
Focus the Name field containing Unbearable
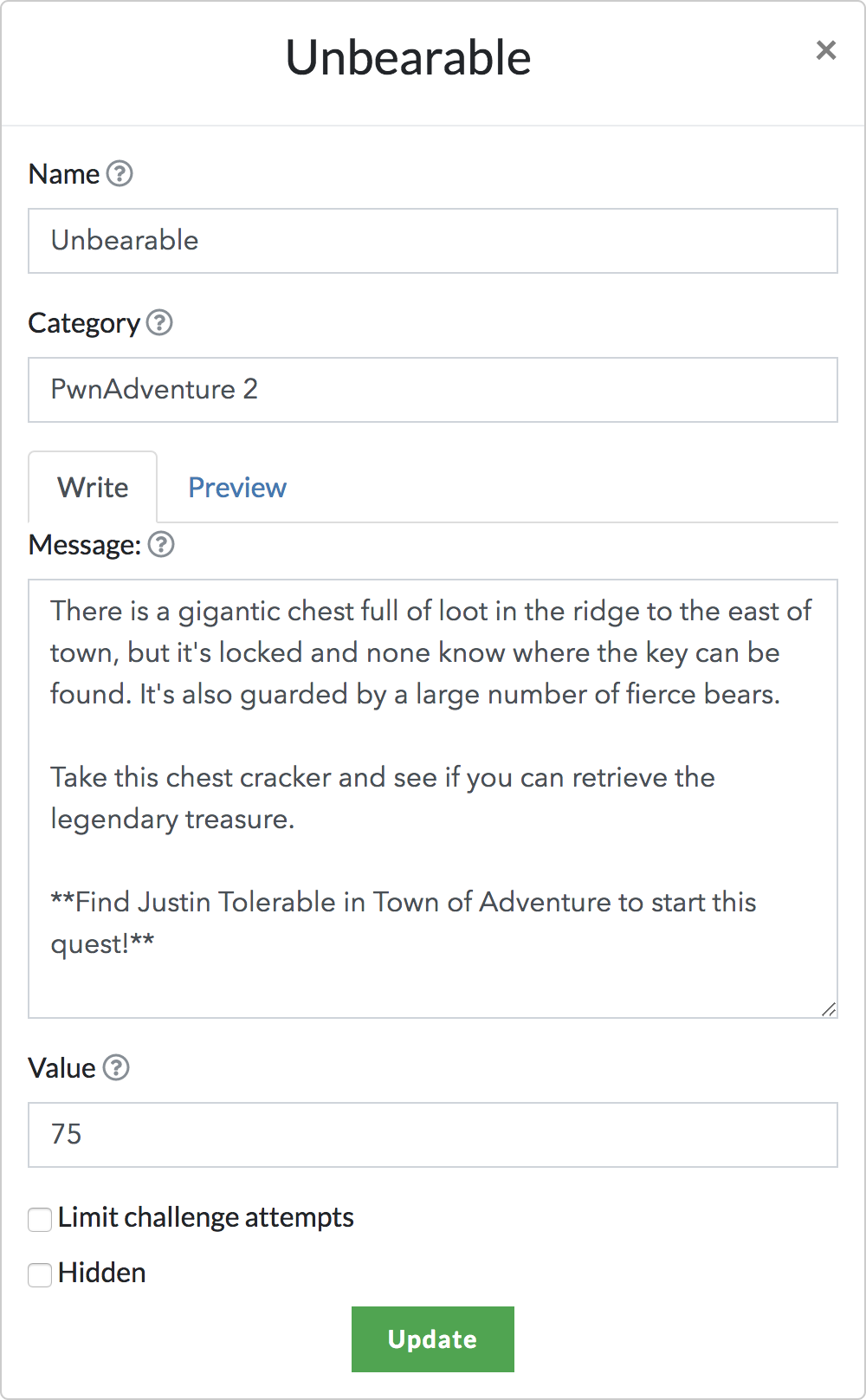point(433,241)
